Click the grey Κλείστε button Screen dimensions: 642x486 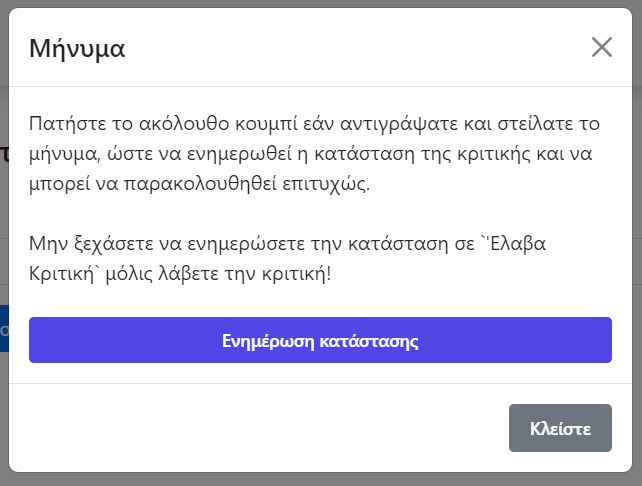(x=560, y=429)
